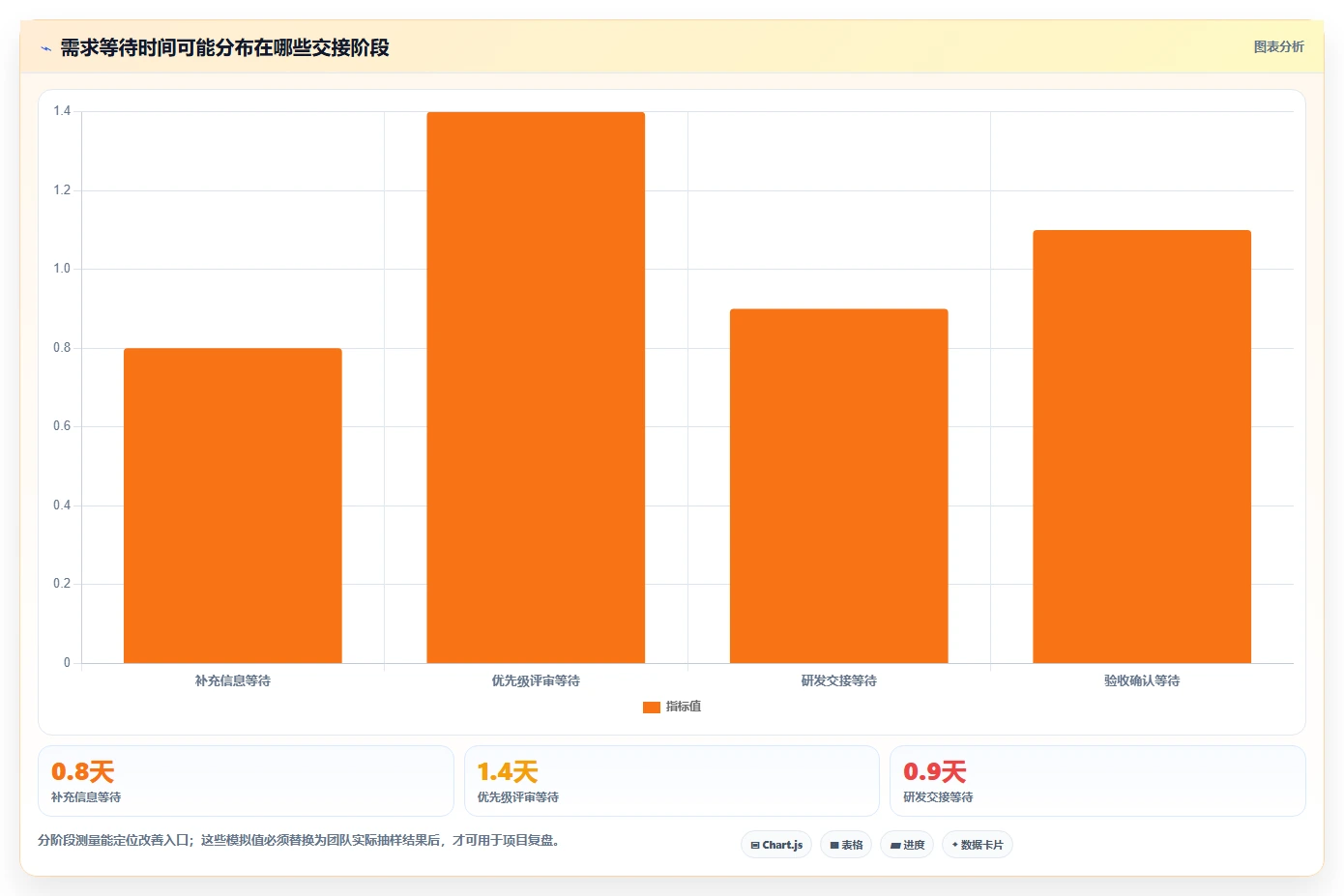Click the 验收确认等待 bar in chart
This screenshot has width=1344, height=896.
[x=1142, y=447]
